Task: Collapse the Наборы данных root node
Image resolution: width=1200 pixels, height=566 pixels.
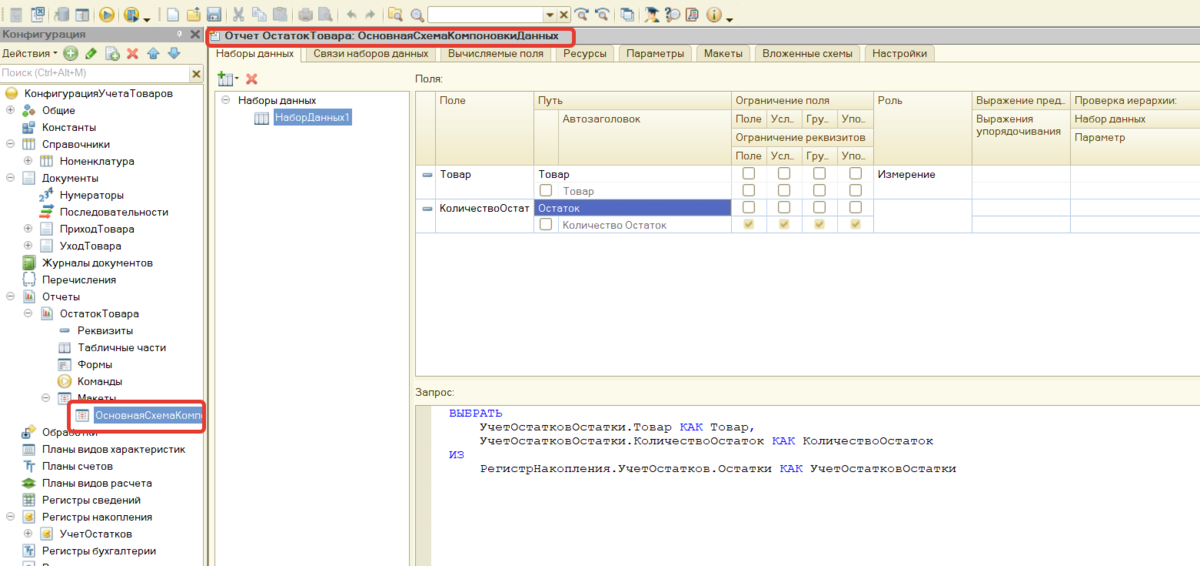Action: (x=227, y=100)
